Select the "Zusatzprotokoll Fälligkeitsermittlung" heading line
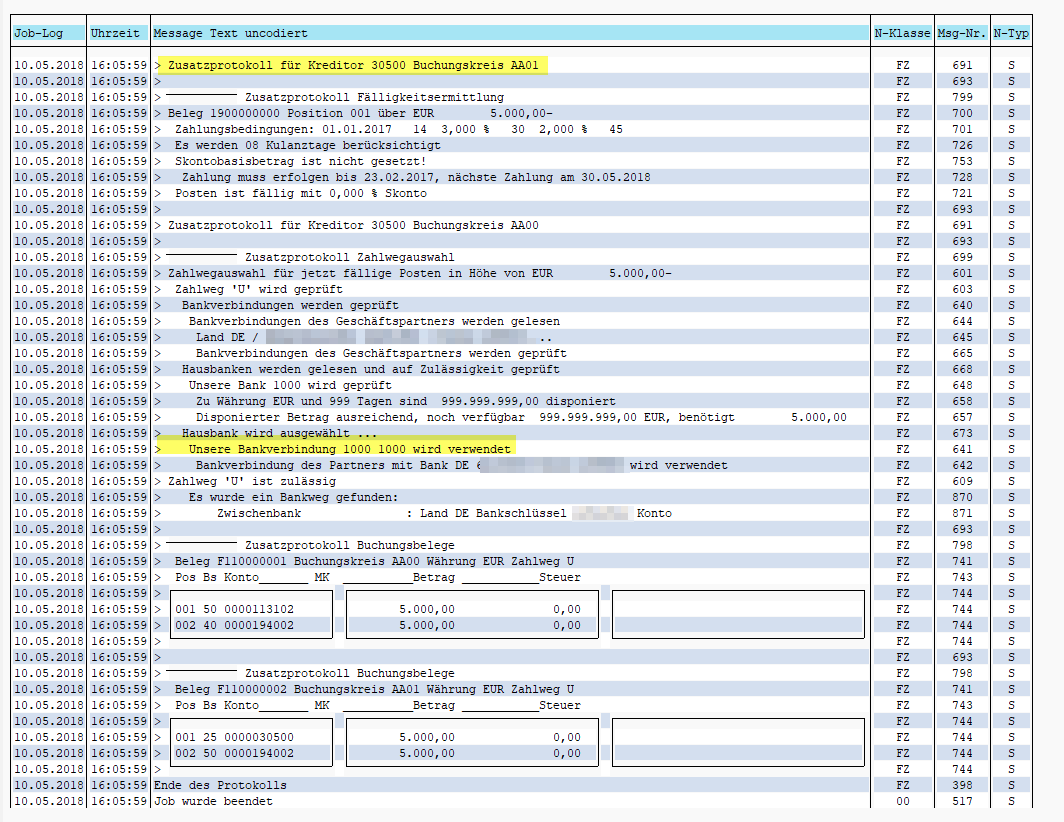The width and height of the screenshot is (1064, 822). tap(374, 98)
